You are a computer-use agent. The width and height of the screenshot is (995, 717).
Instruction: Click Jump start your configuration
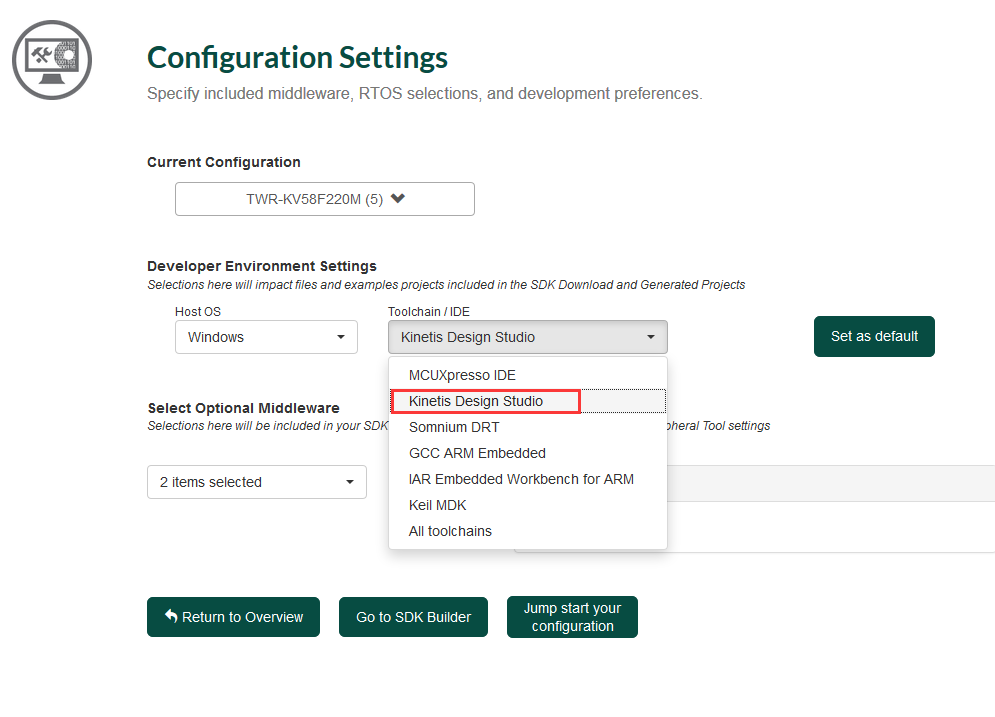572,617
